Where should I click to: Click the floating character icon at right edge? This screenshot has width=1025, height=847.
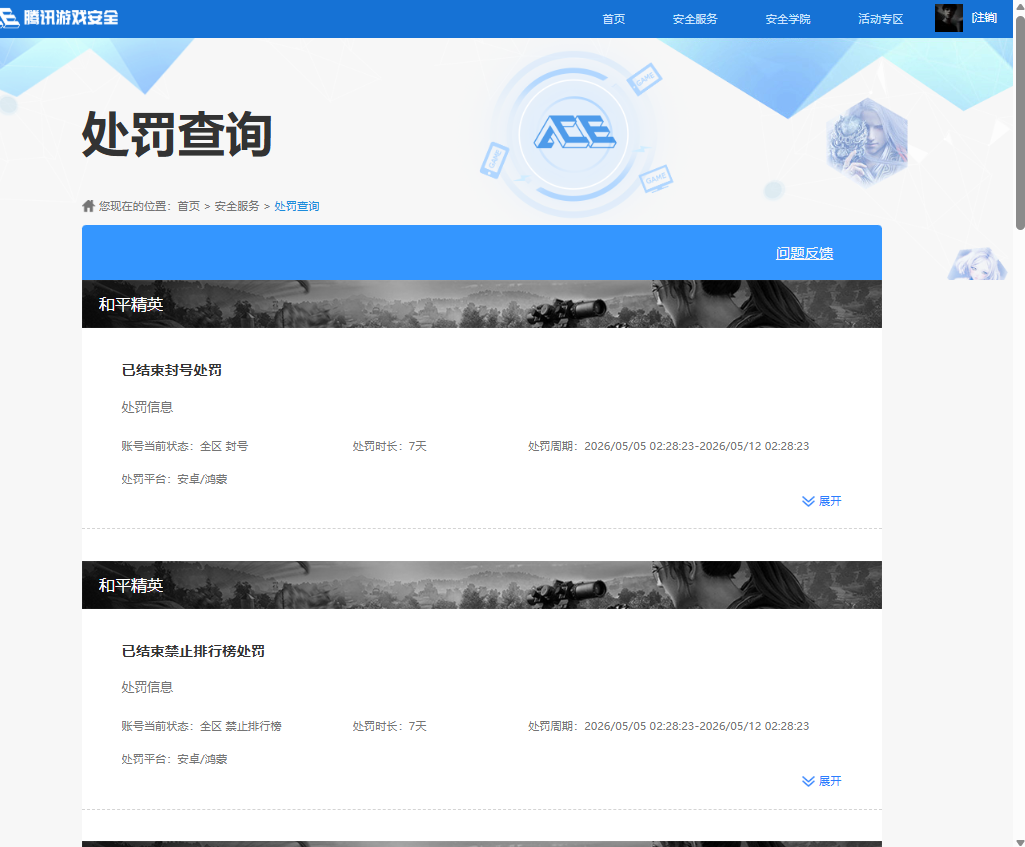(x=977, y=263)
